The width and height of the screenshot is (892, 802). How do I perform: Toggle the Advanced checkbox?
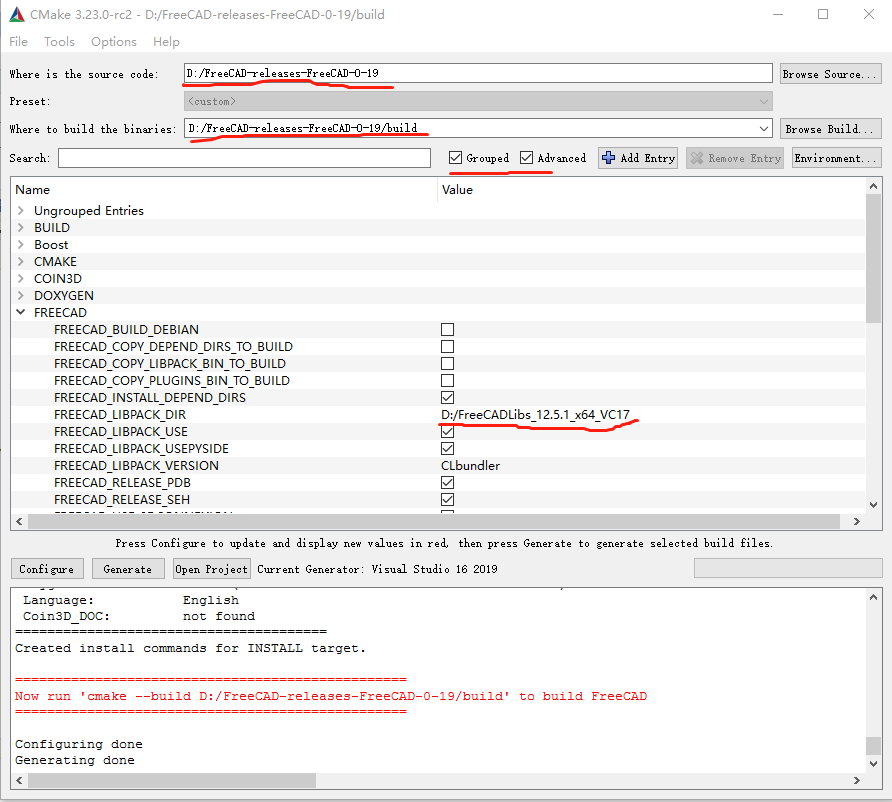coord(526,158)
